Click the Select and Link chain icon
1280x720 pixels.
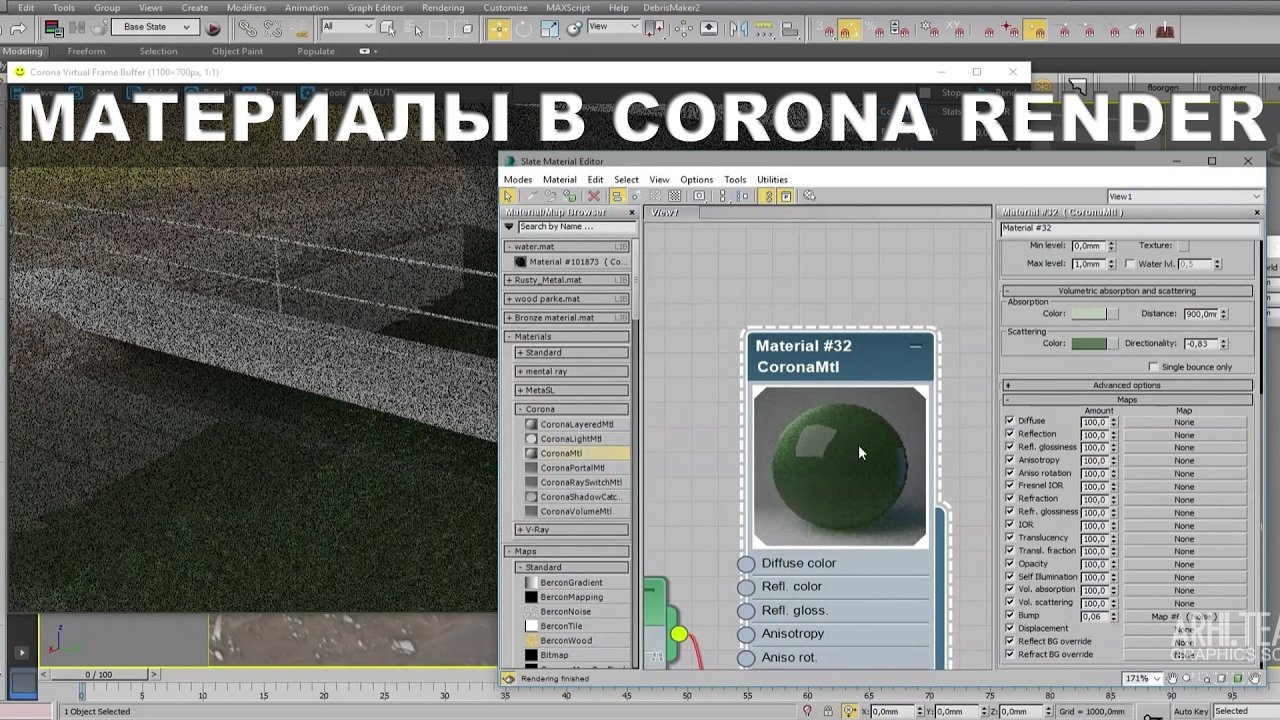coord(247,29)
